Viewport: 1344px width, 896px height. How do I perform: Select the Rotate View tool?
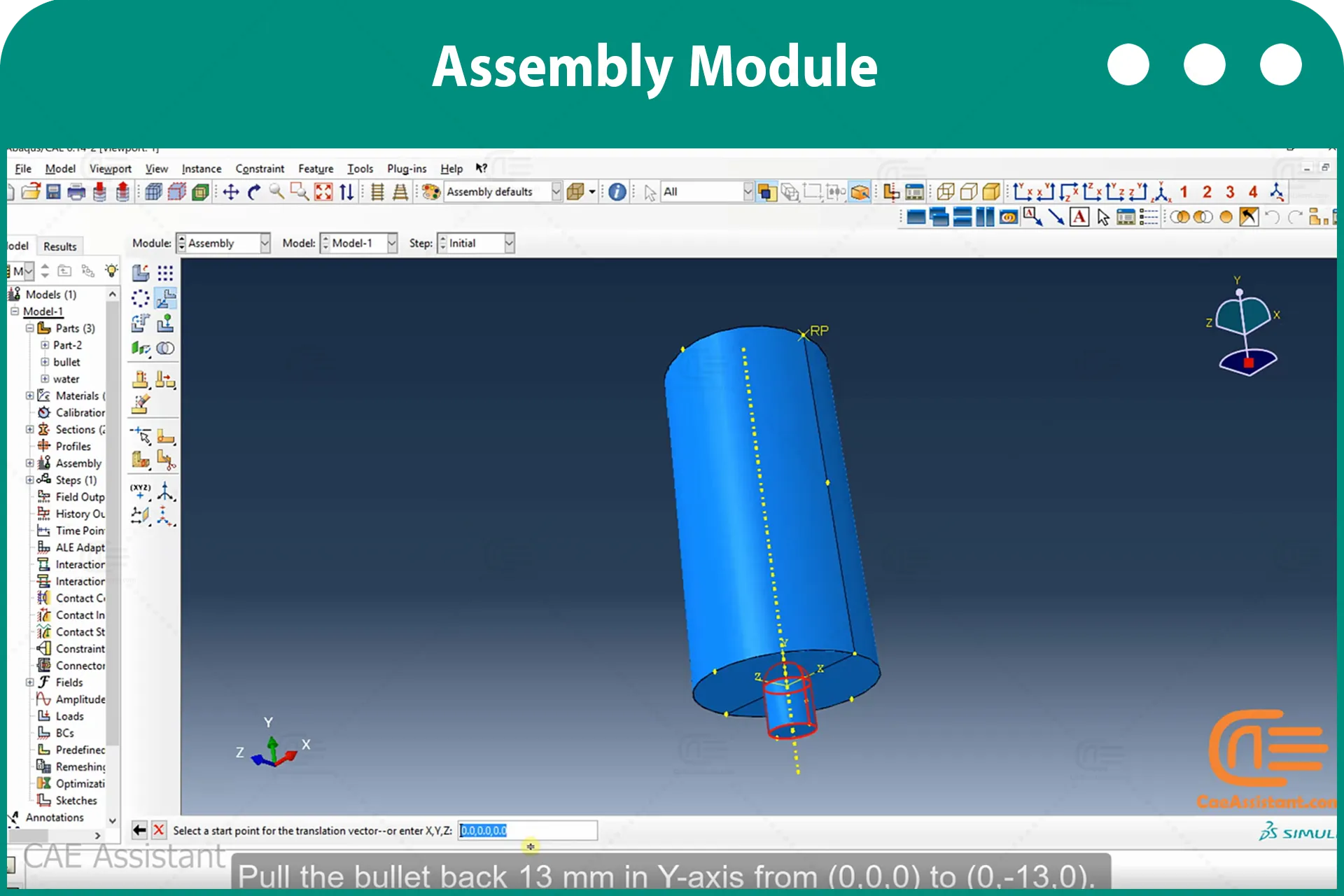click(x=254, y=192)
